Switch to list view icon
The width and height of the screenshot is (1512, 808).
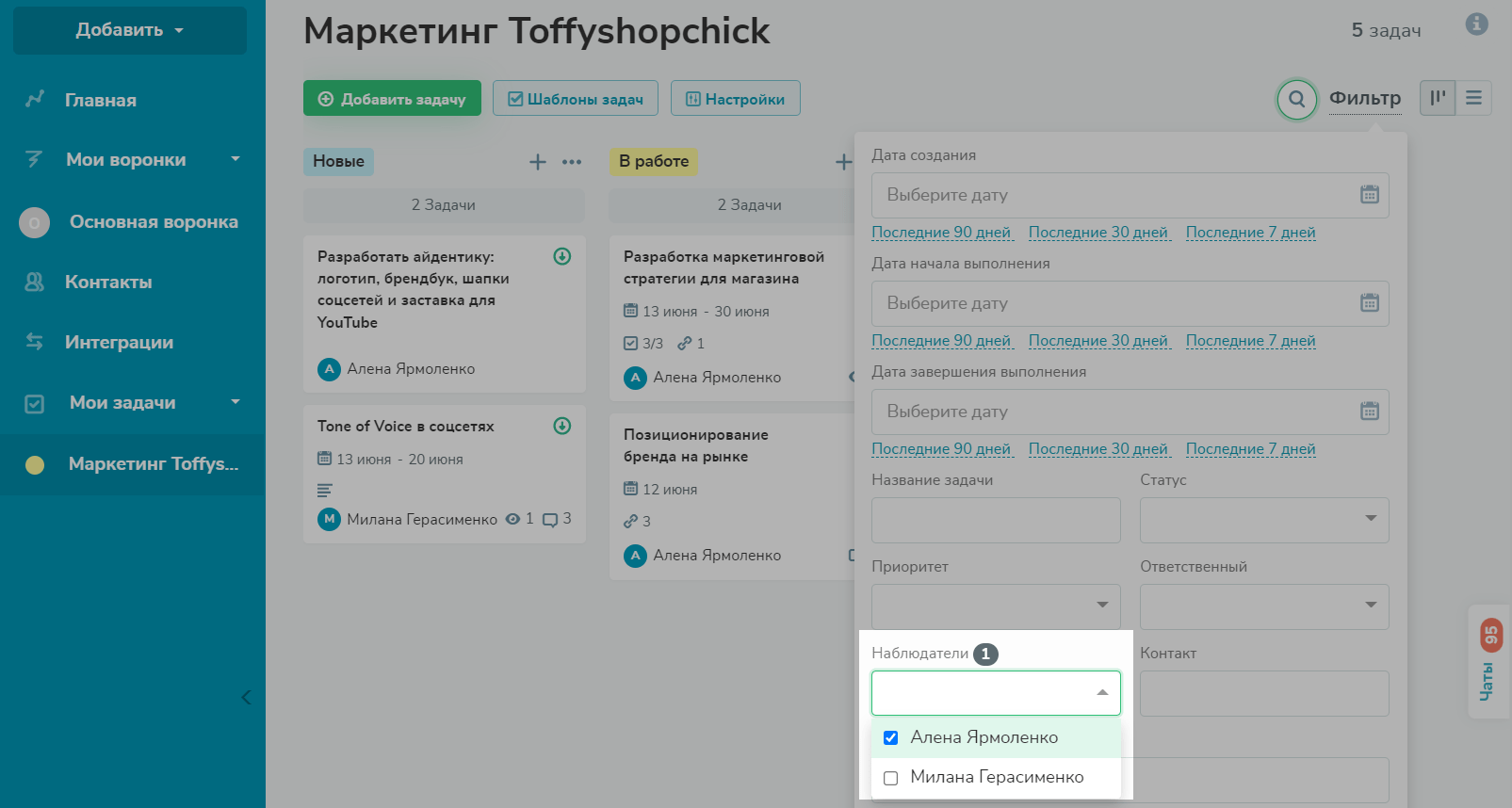[1473, 98]
